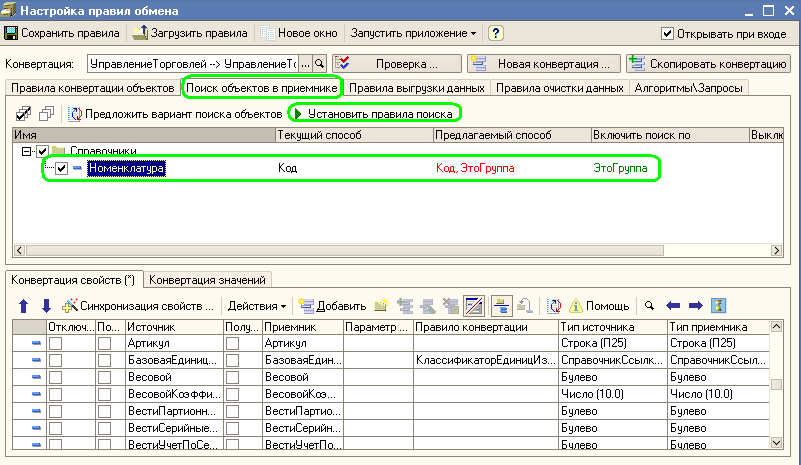
Task: Click the new group icon right of Добавить
Action: [381, 306]
